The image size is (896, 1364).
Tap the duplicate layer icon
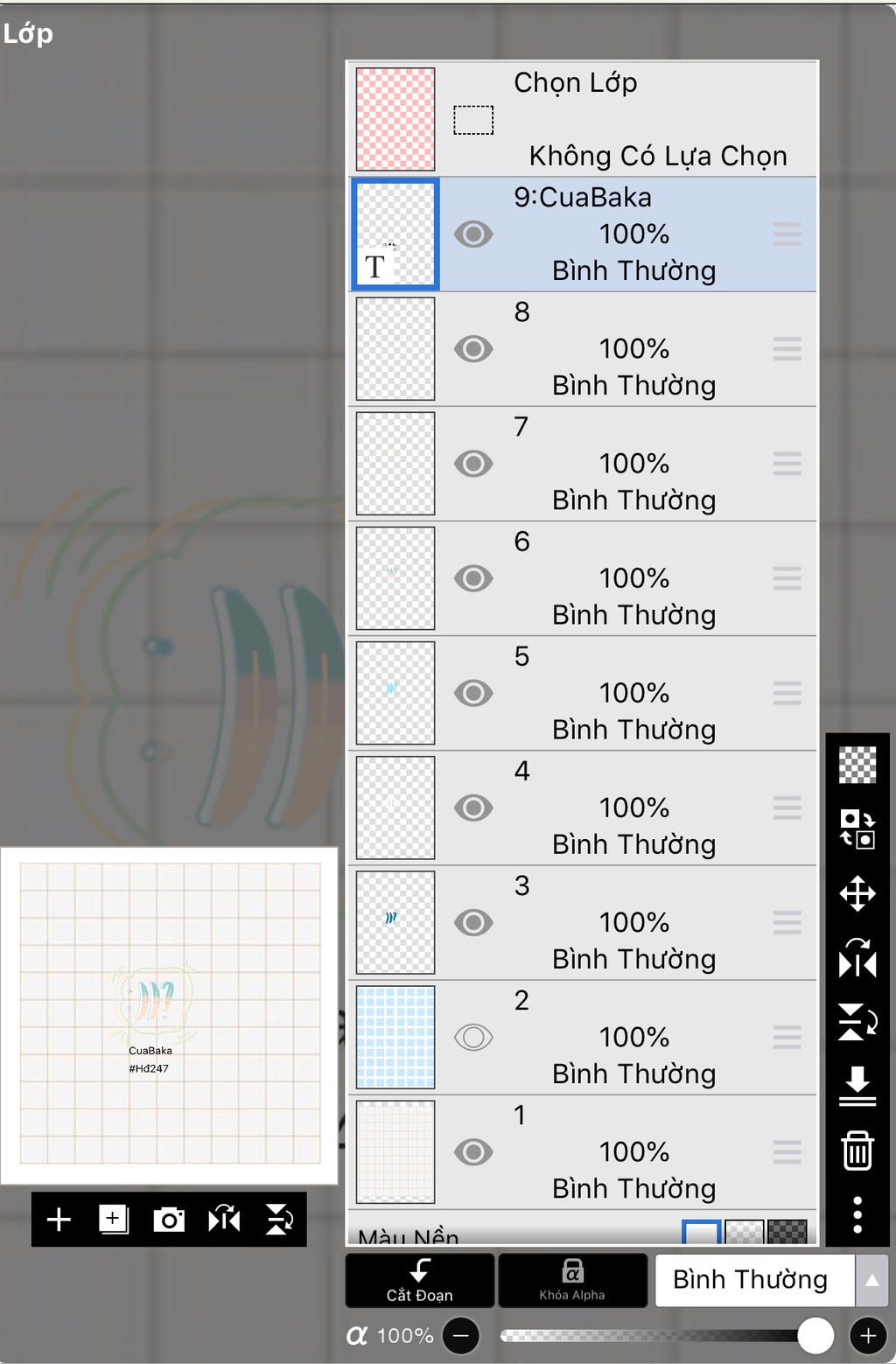114,1219
